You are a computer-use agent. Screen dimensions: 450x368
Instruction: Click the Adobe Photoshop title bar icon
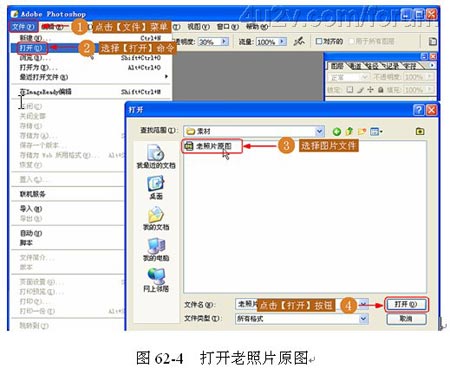[x=15, y=14]
